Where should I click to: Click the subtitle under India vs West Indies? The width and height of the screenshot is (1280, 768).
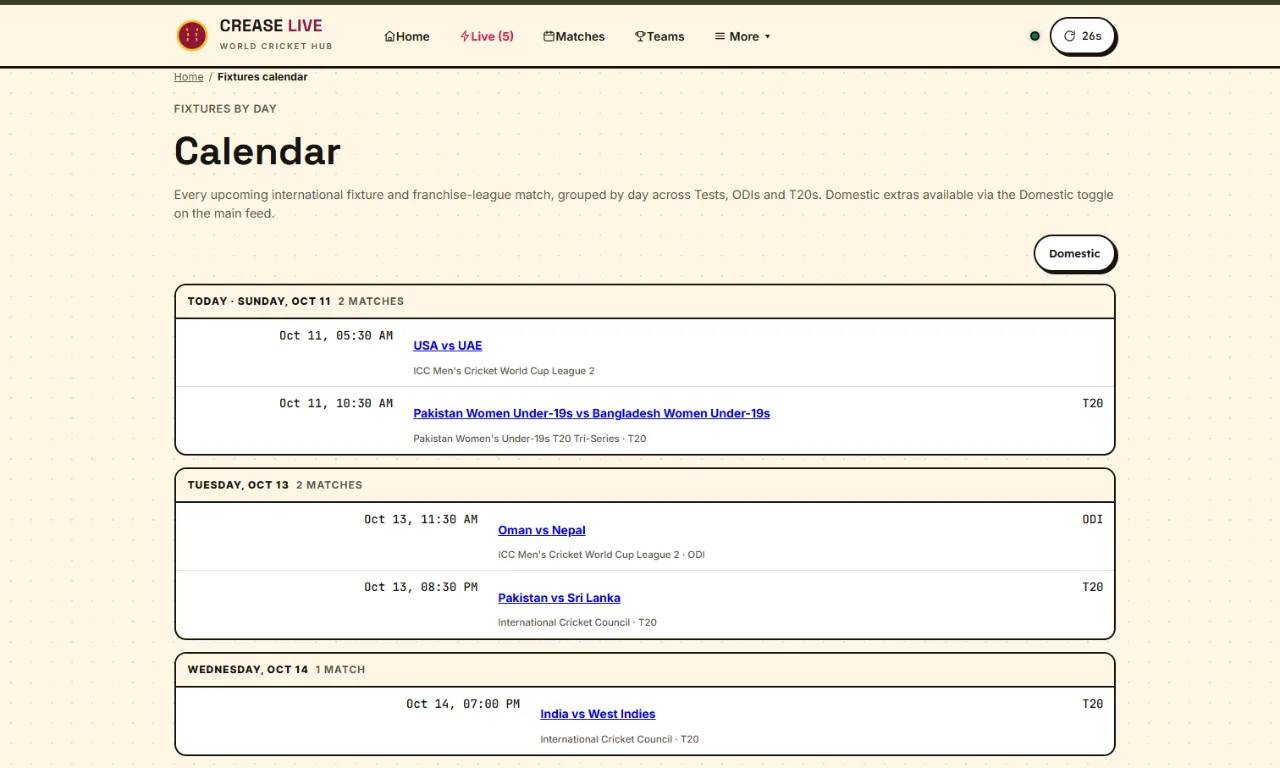(619, 740)
